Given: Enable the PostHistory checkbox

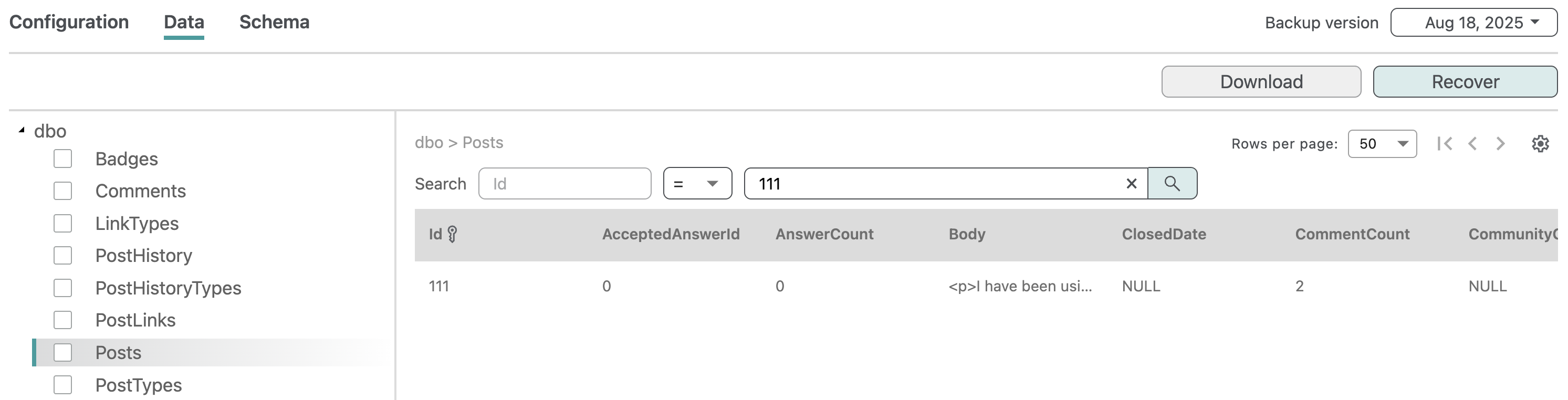Looking at the screenshot, I should 62,256.
